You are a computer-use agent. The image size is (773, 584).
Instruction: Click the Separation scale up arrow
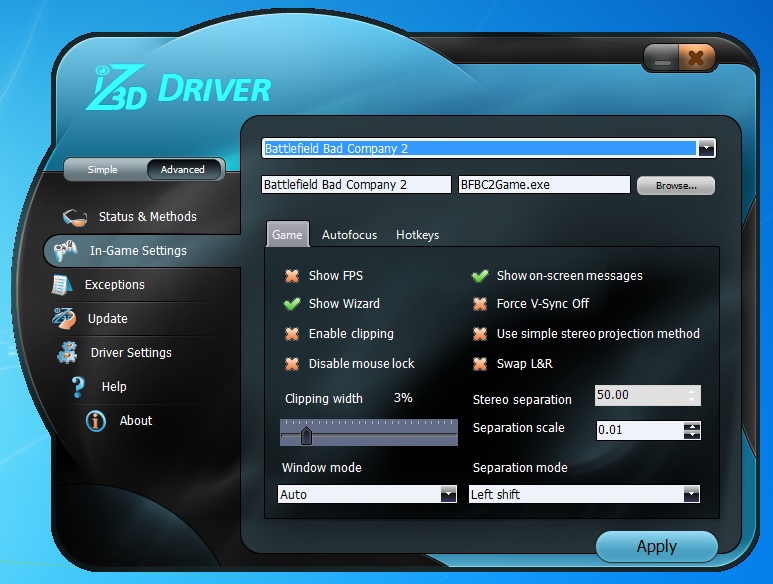692,426
